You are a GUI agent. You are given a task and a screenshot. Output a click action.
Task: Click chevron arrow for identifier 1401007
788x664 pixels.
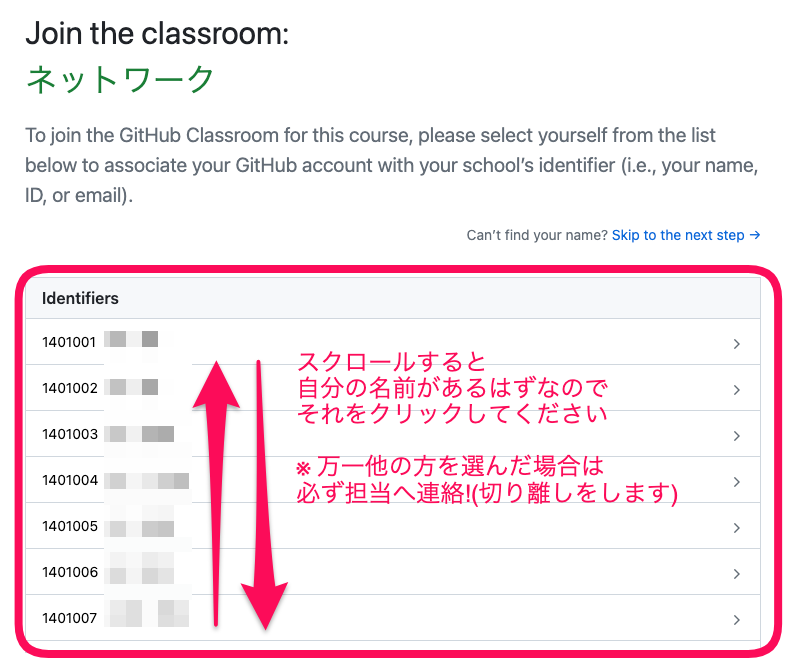point(736,620)
